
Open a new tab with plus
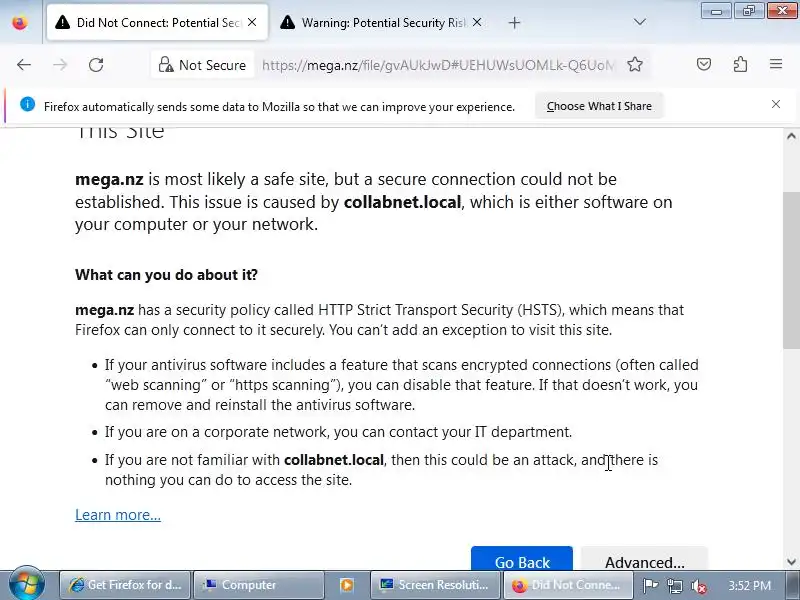(514, 22)
